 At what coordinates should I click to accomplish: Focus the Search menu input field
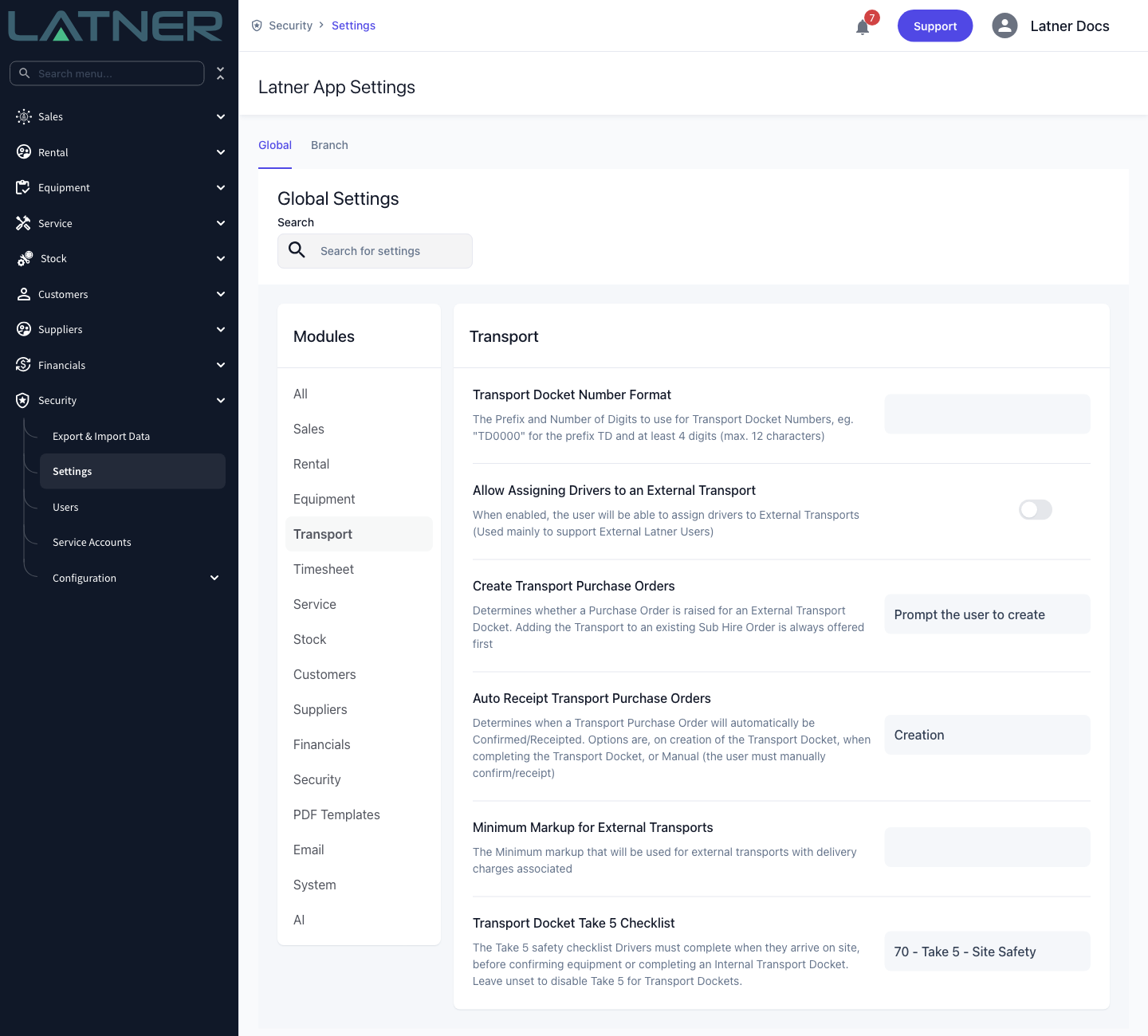coord(107,73)
